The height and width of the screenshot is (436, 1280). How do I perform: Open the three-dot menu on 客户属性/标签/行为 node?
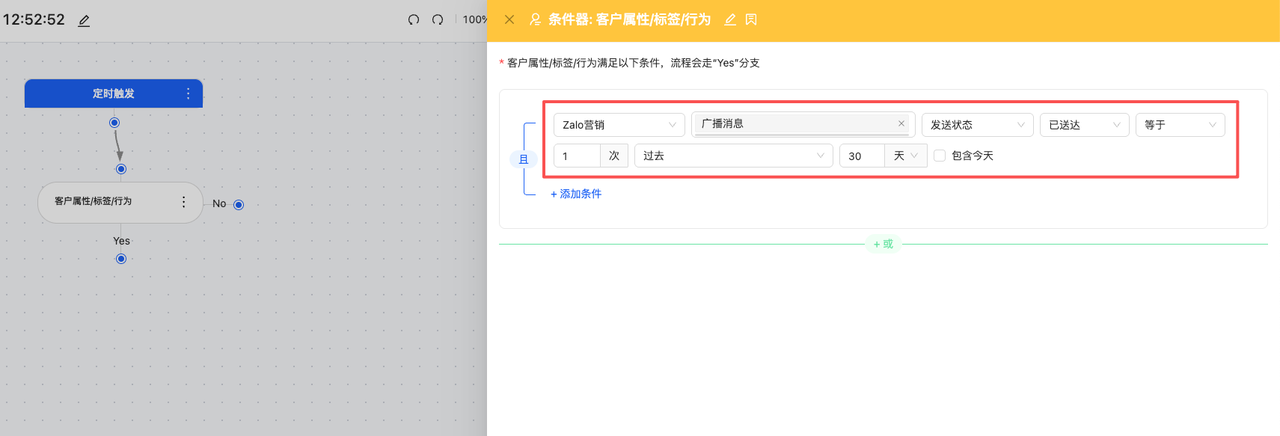[183, 202]
